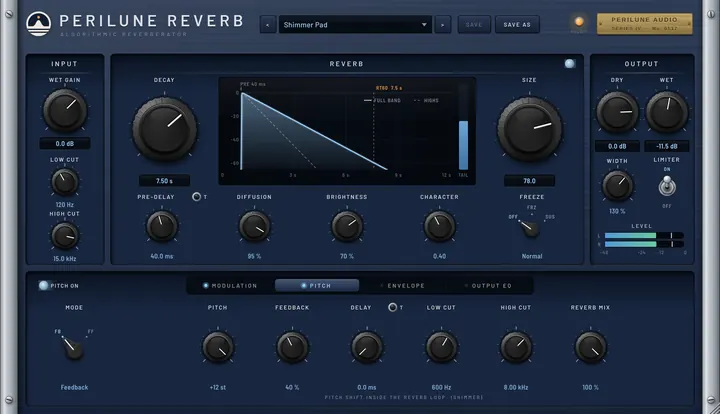Click the 95 % diffusion value

(x=254, y=256)
